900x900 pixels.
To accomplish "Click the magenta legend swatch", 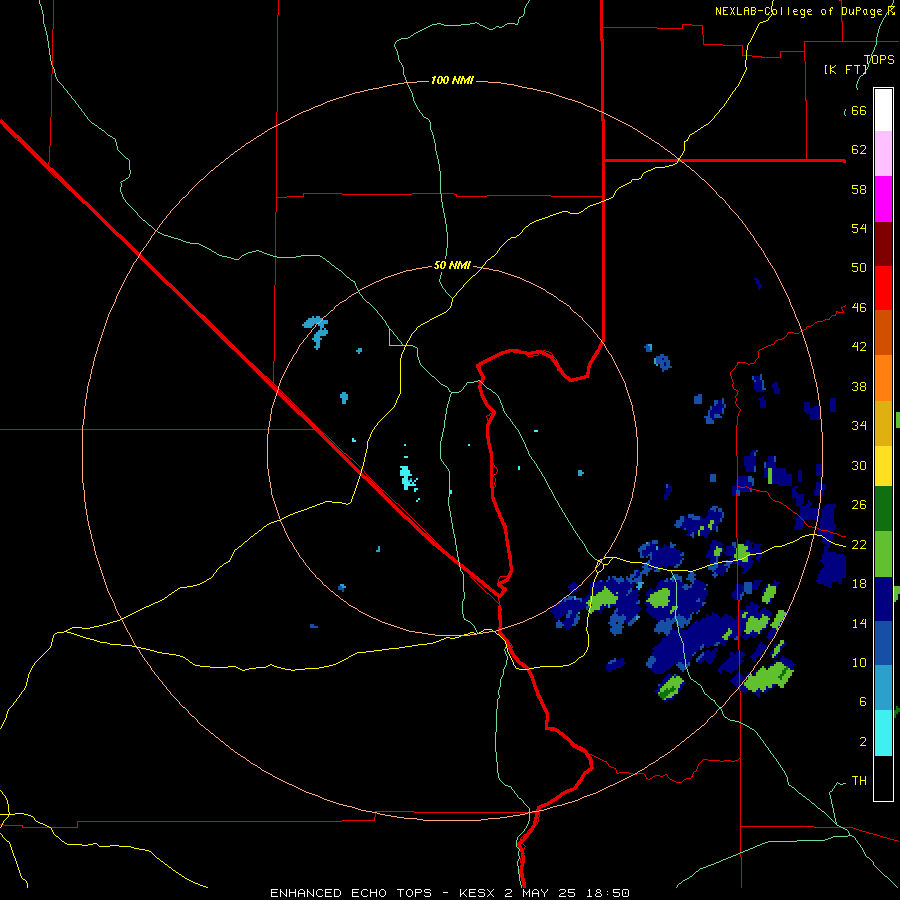I will click(x=883, y=199).
